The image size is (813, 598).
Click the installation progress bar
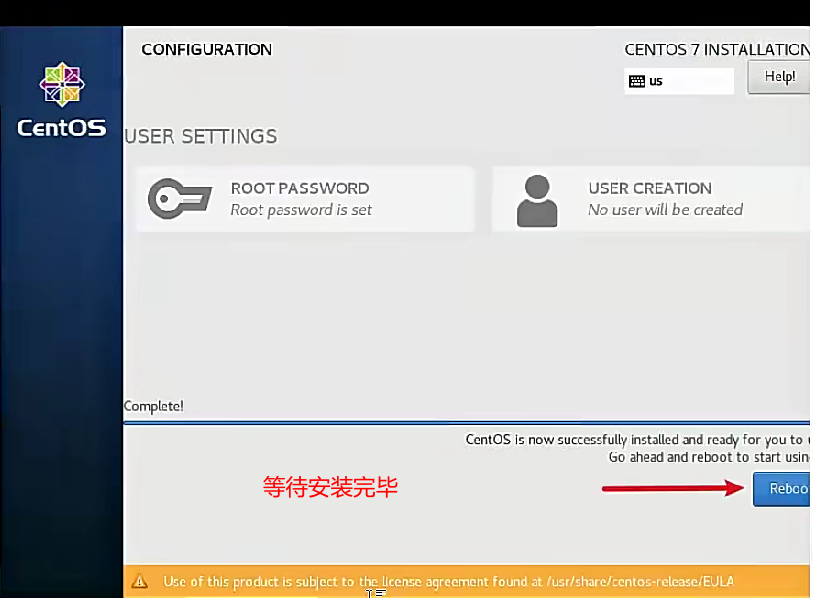(467, 423)
